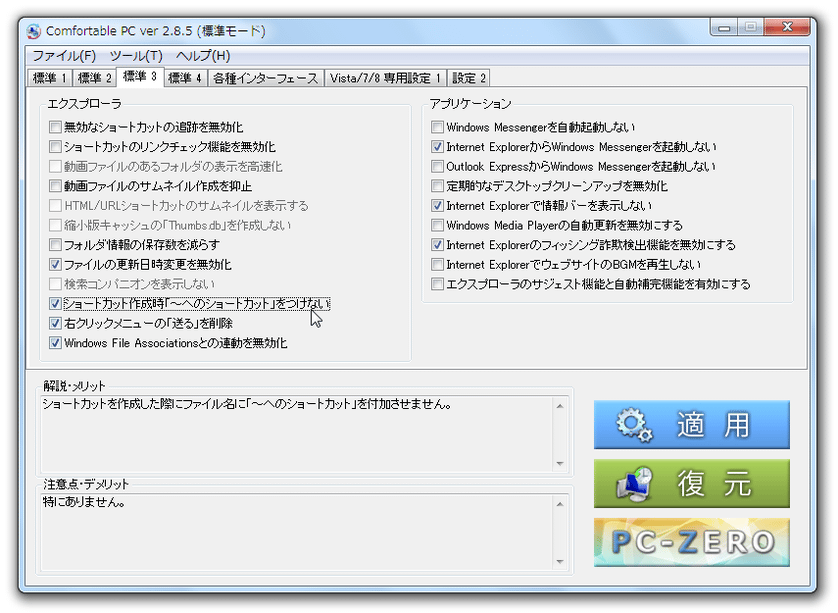838x613 pixels.
Task: Open the PC-ZERO banner
Action: click(692, 542)
